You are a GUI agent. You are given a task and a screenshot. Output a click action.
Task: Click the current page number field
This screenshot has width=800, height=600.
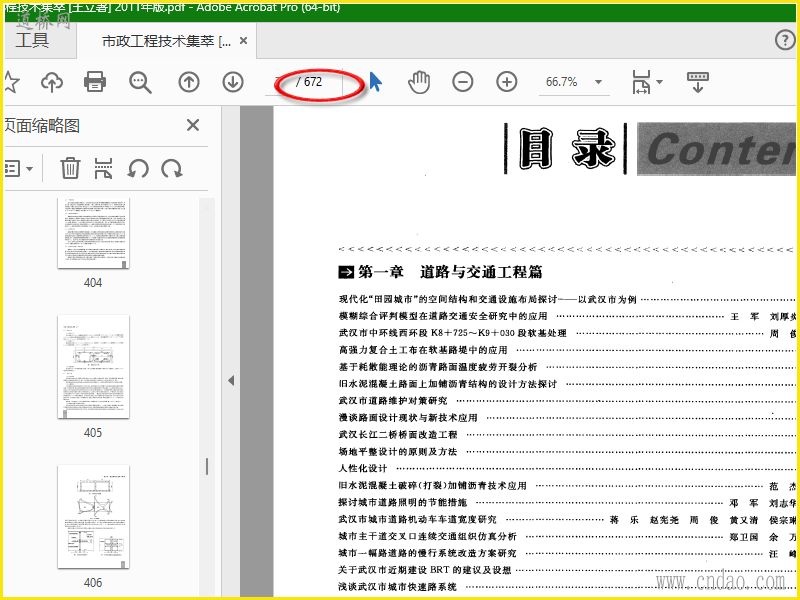[282, 82]
